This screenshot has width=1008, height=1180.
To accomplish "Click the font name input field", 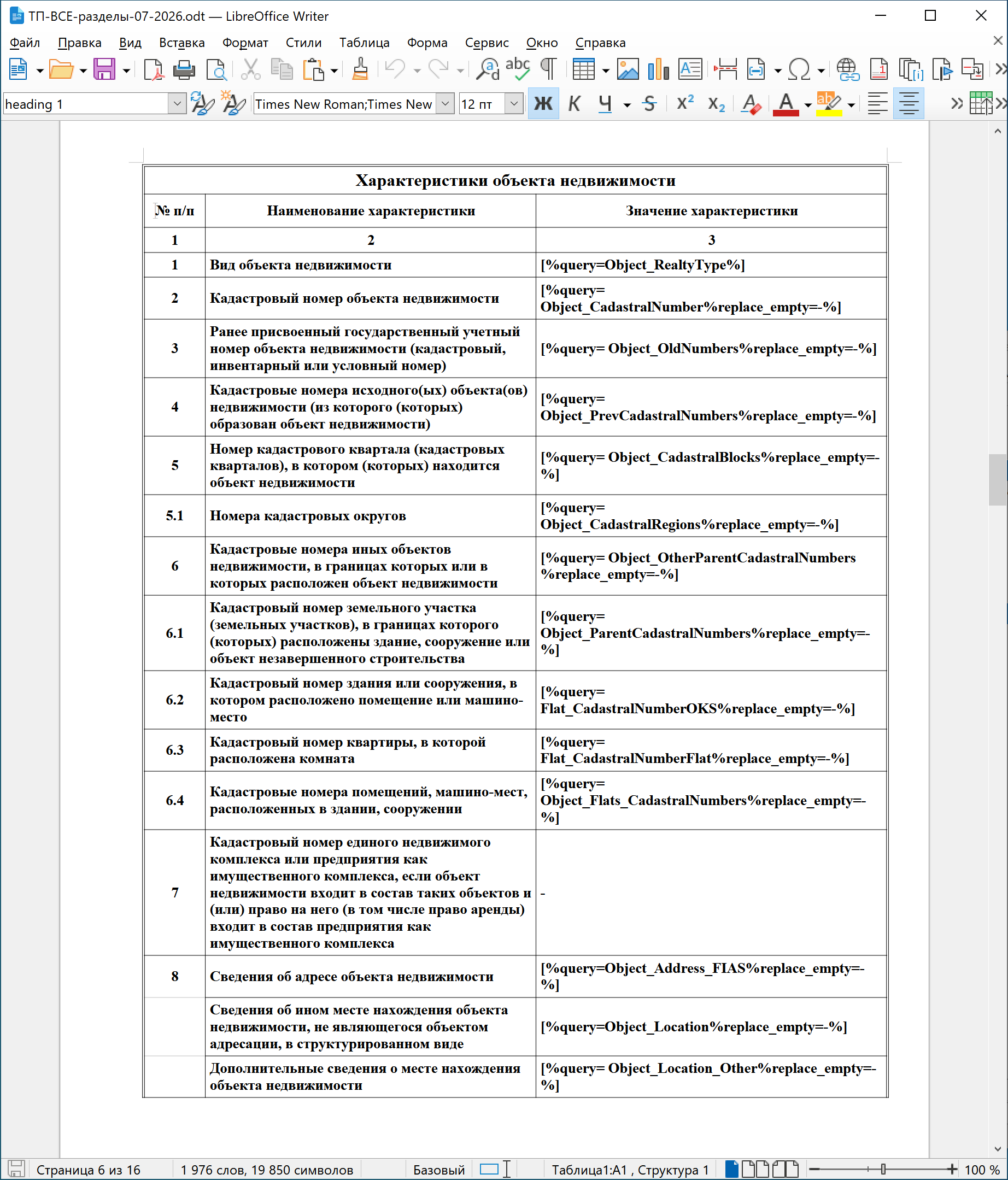I will (344, 104).
